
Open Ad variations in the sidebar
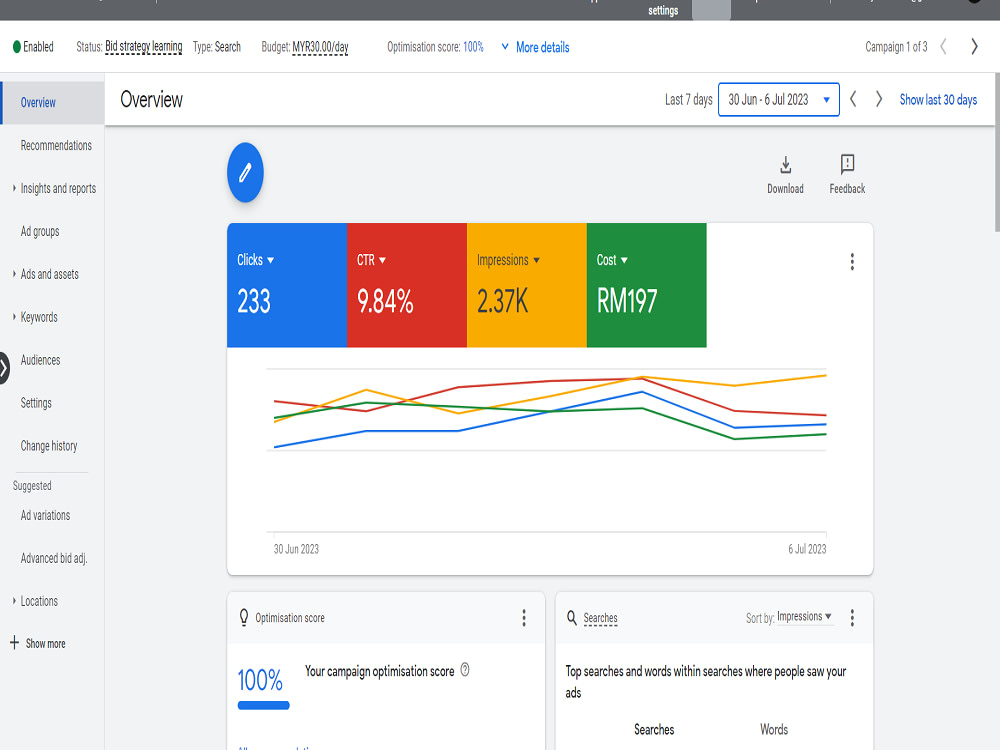click(45, 515)
